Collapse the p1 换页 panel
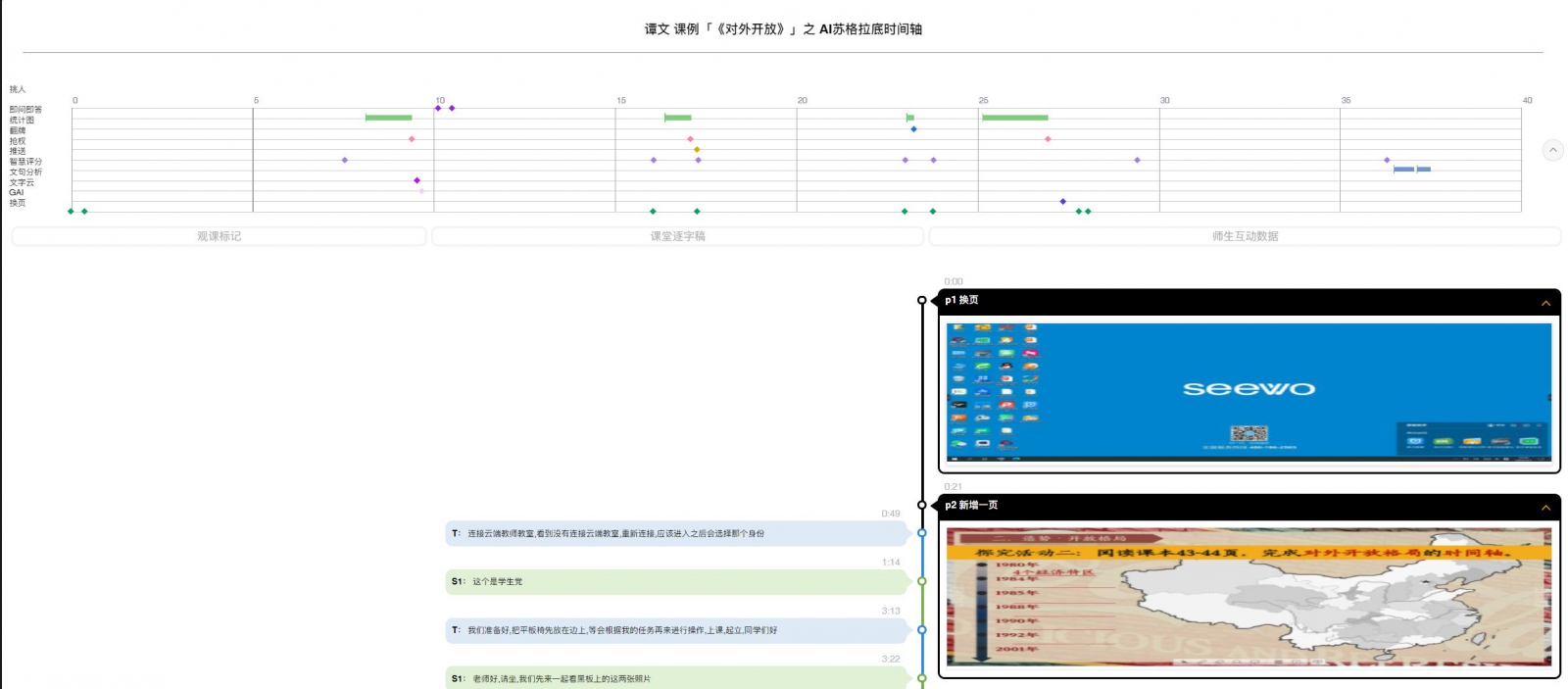Screen dimensions: 1568x689 click(1545, 303)
